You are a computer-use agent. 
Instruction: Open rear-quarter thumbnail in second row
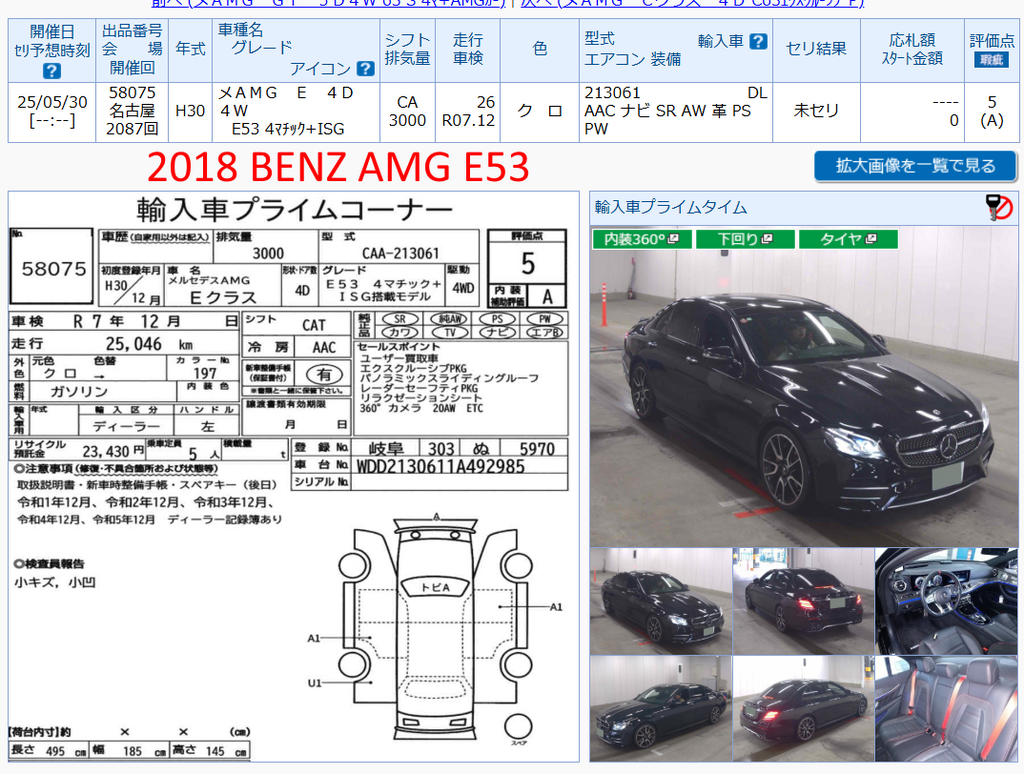[803, 709]
